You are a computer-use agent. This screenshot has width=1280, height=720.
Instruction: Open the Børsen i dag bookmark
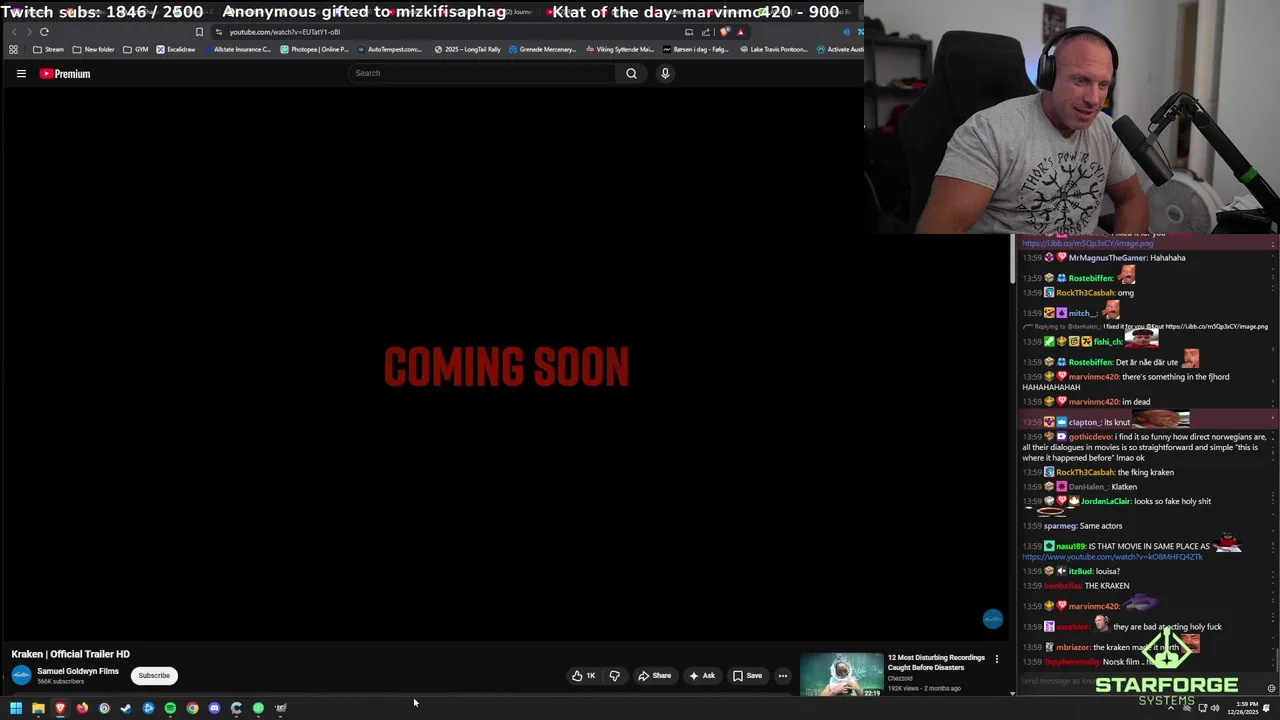(x=695, y=49)
